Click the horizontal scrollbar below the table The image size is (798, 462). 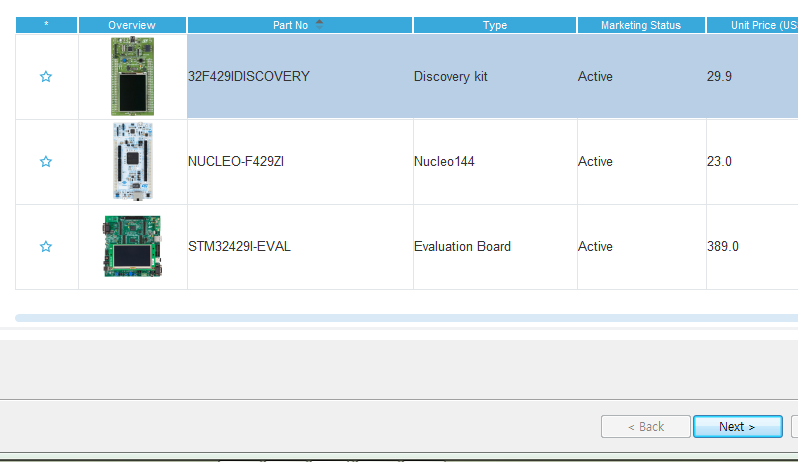(x=406, y=318)
